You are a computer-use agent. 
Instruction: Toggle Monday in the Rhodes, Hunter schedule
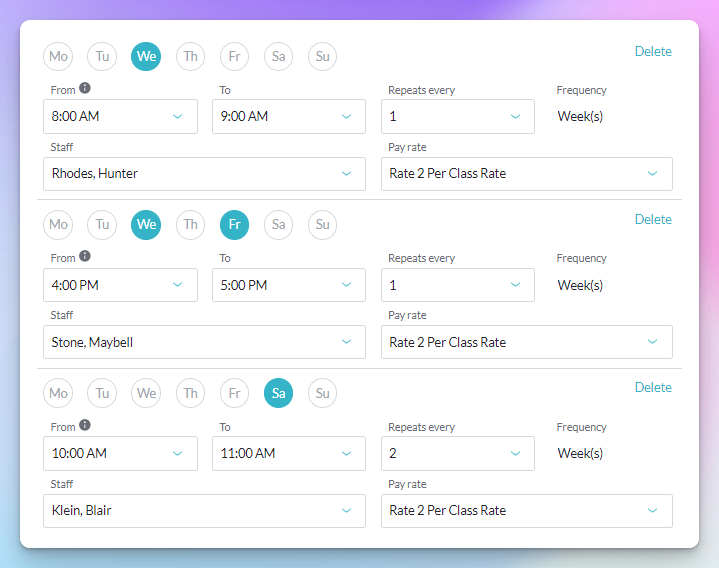(58, 56)
